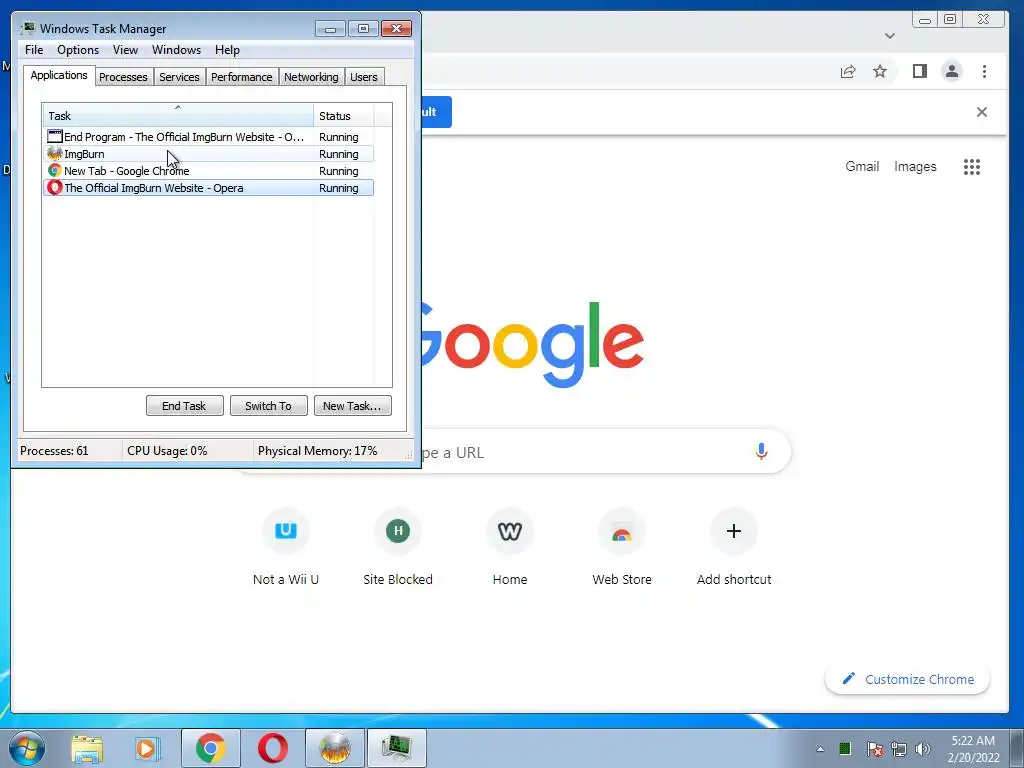Open Chrome's three-dot menu

point(984,71)
